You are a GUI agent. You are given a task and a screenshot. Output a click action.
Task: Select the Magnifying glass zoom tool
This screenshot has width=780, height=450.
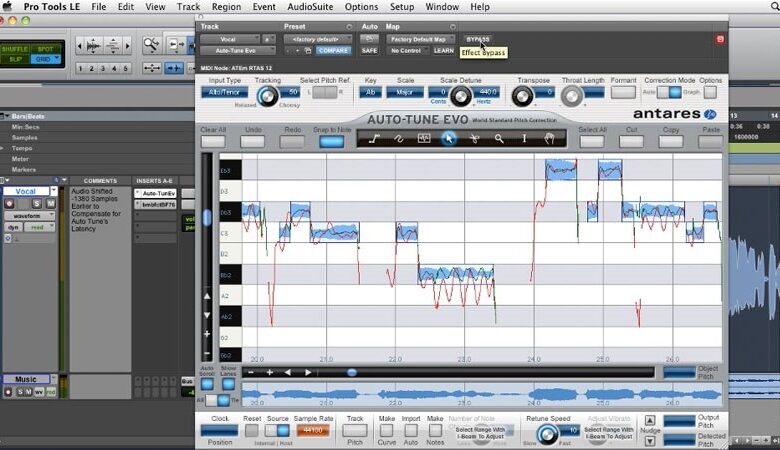point(499,139)
